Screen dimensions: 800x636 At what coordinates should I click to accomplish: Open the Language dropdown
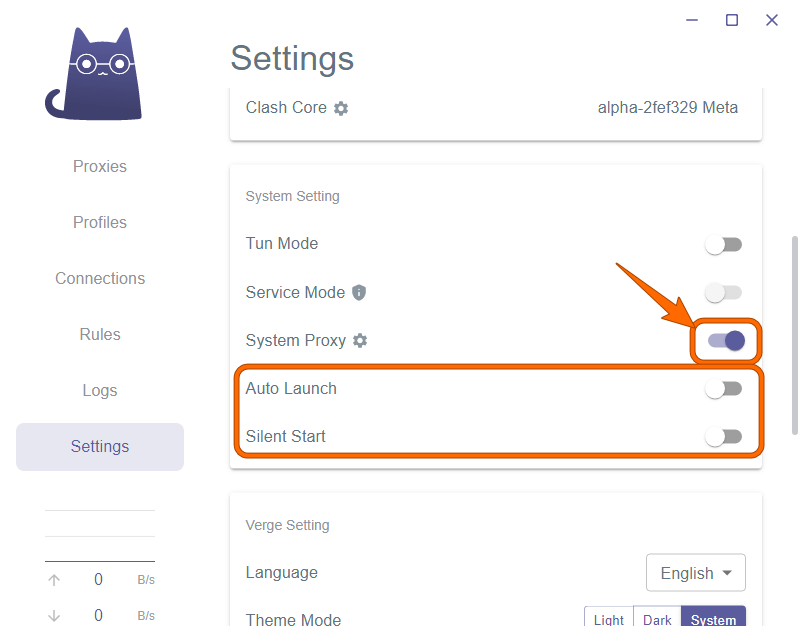(696, 574)
